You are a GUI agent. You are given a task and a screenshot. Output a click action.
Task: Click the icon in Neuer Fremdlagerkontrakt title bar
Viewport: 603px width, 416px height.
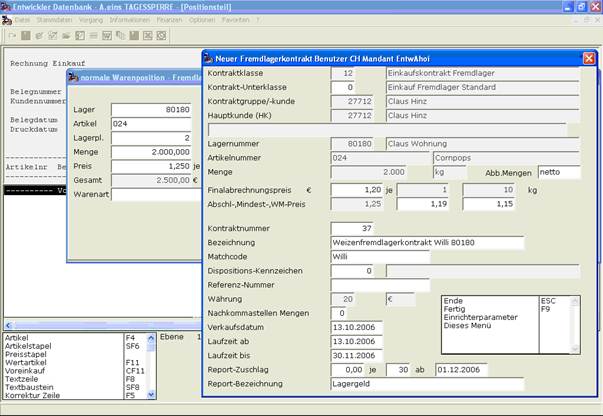pyautogui.click(x=208, y=58)
